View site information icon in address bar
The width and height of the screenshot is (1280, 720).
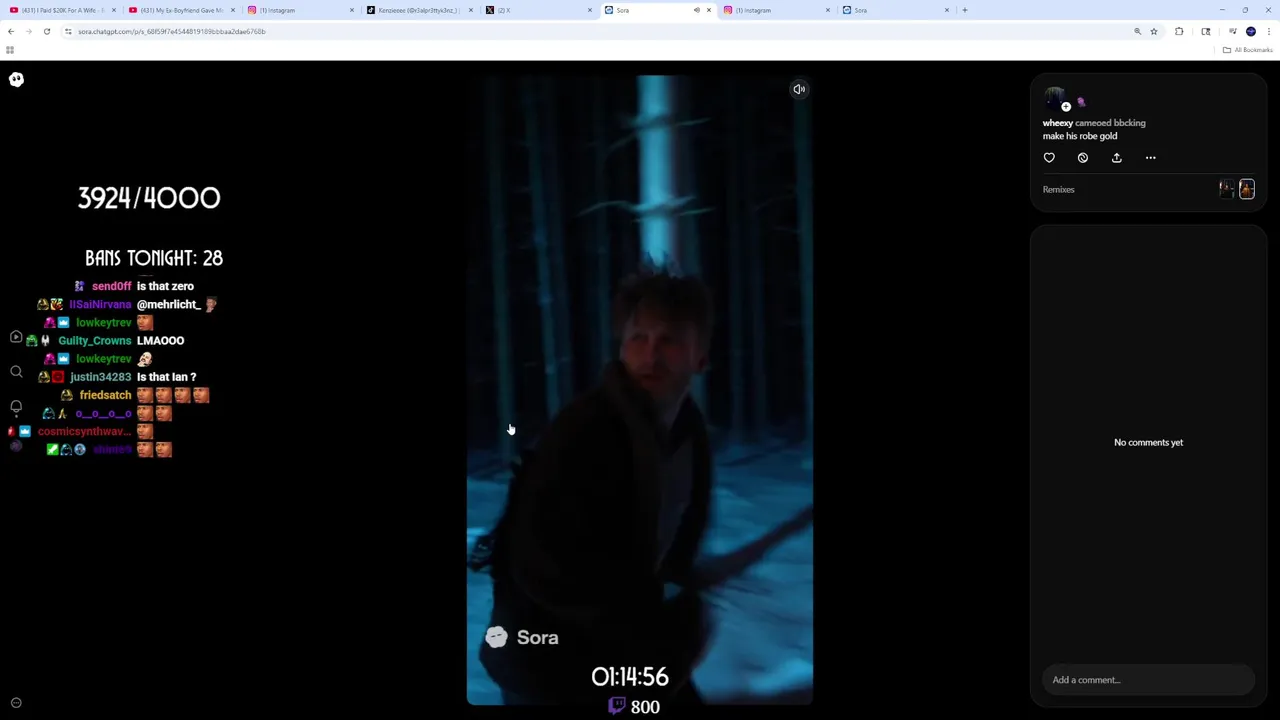(68, 31)
